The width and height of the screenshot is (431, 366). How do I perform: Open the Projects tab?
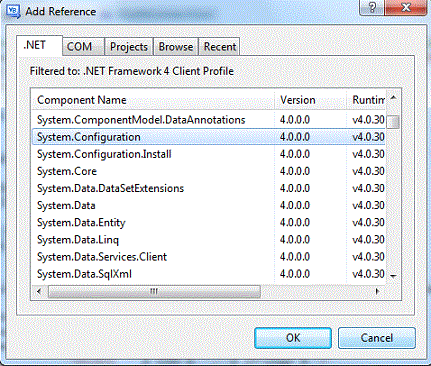coord(129,46)
